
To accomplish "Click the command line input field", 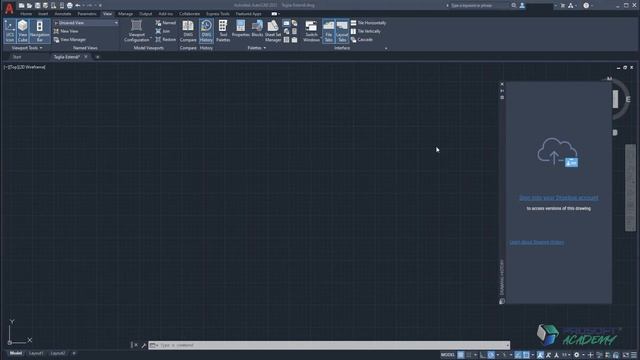I will (x=329, y=345).
